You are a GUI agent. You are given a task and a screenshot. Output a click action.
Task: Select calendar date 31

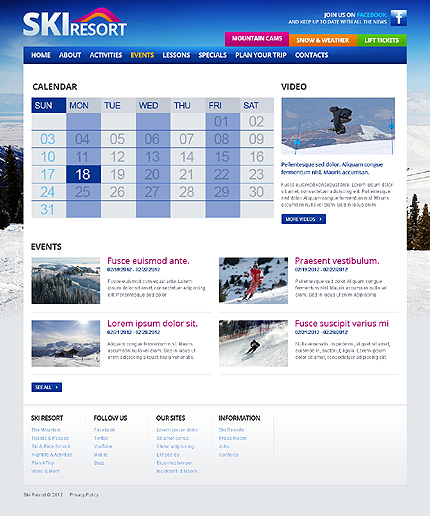[x=48, y=210]
